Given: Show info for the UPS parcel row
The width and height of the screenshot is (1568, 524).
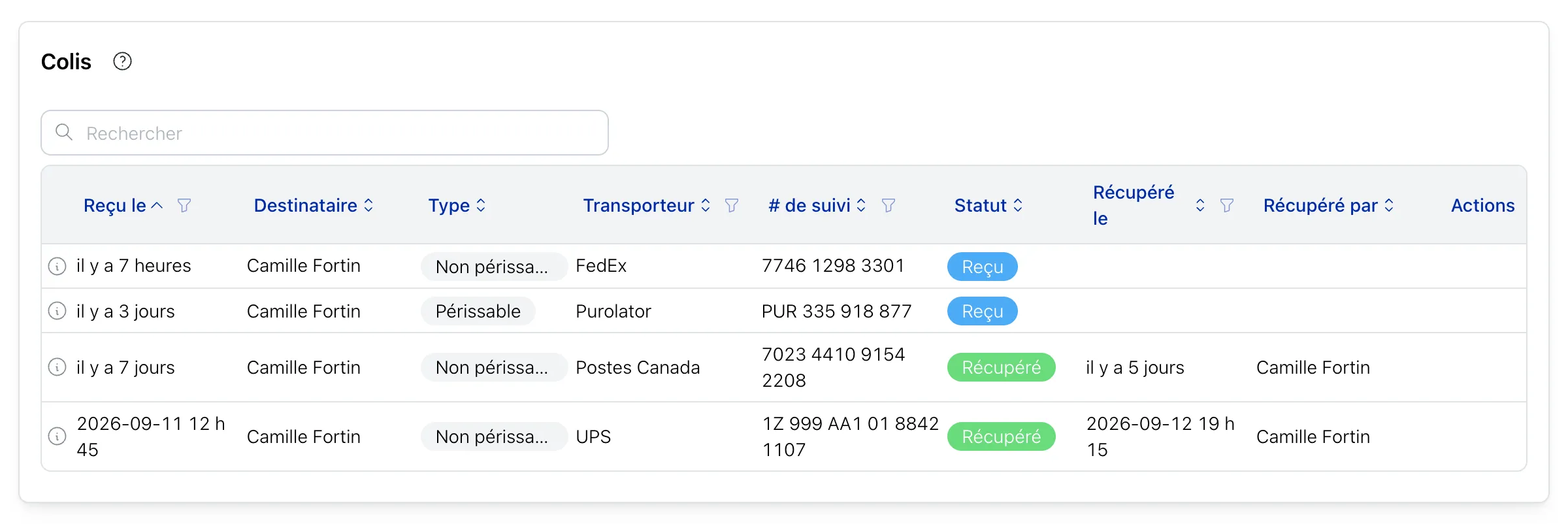Looking at the screenshot, I should click(x=57, y=436).
